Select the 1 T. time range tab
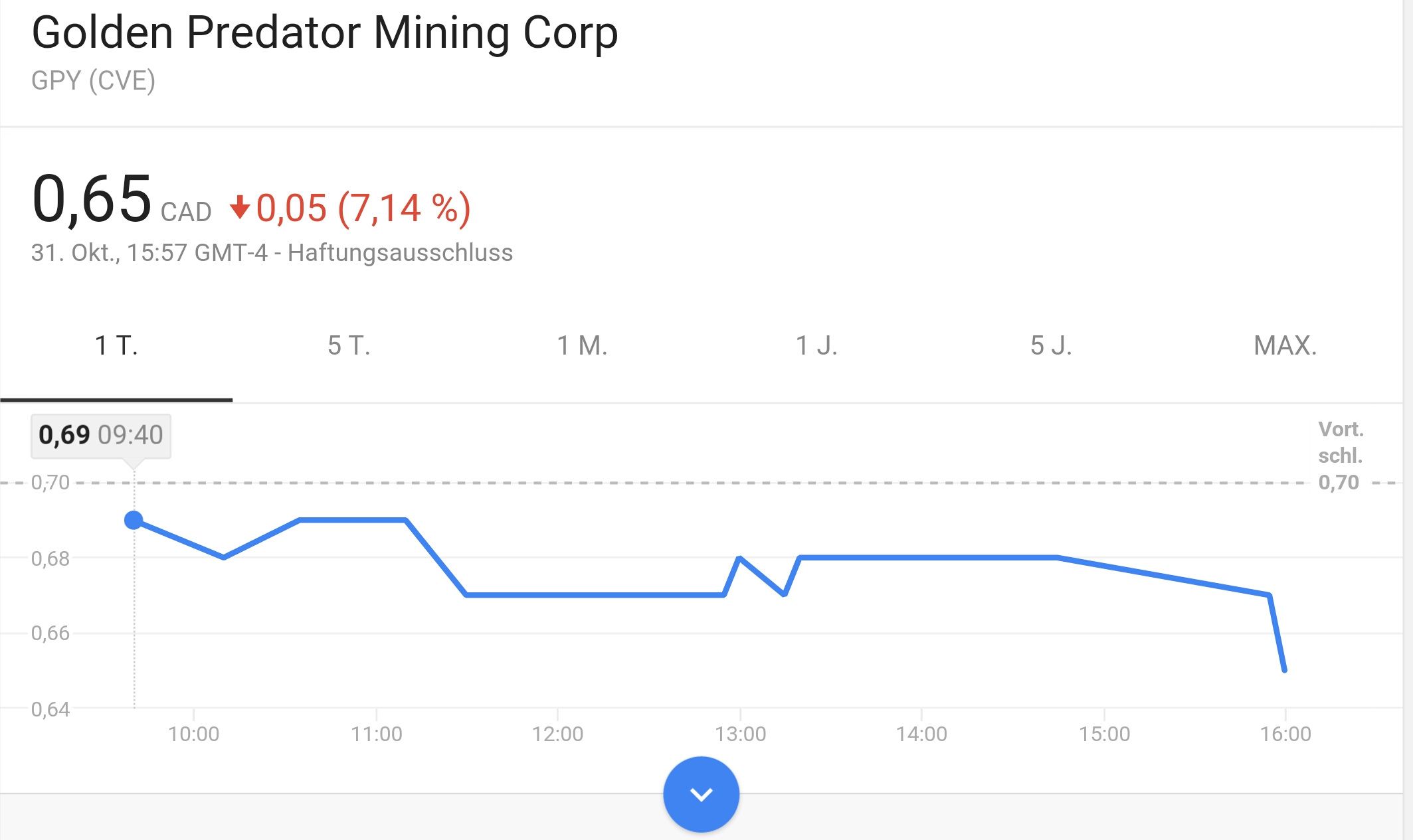Viewport: 1413px width, 840px height. pyautogui.click(x=116, y=346)
